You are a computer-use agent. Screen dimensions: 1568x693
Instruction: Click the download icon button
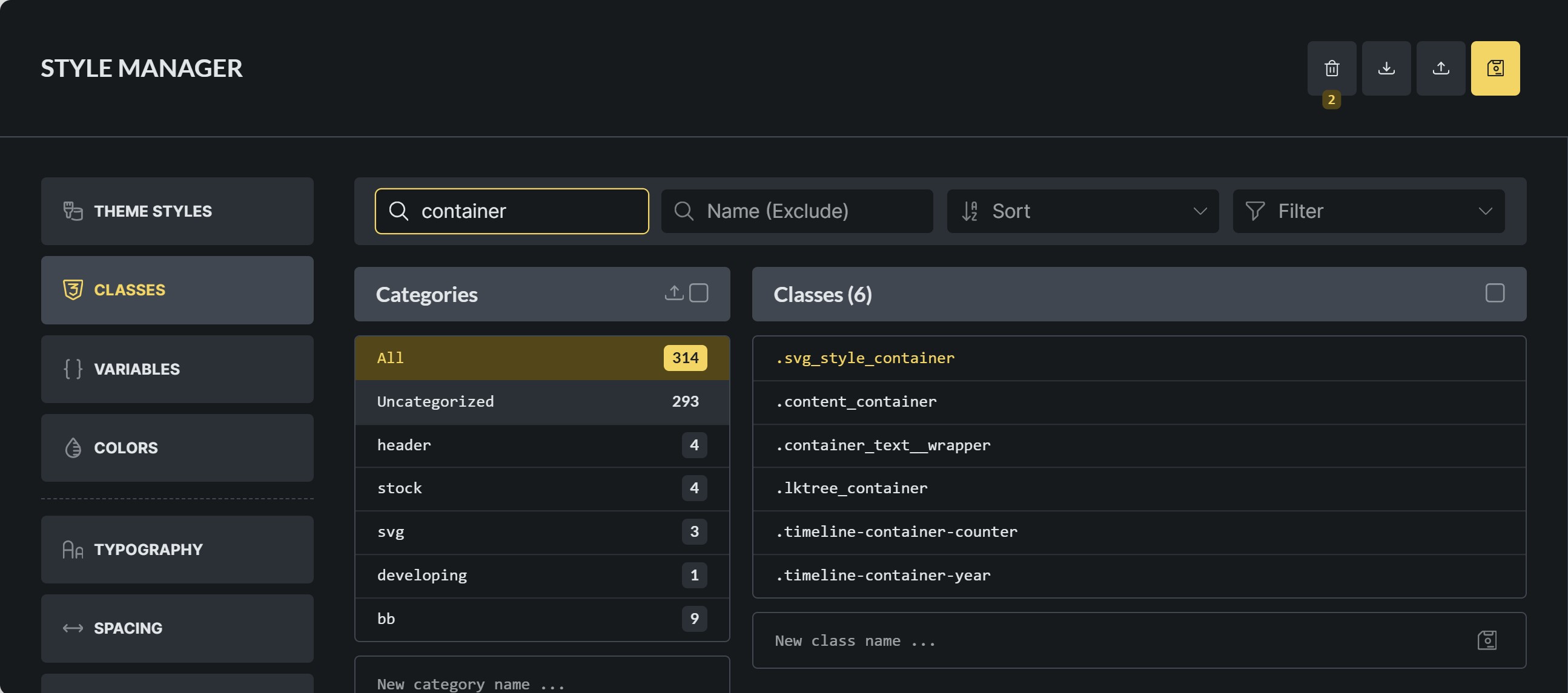[x=1386, y=68]
